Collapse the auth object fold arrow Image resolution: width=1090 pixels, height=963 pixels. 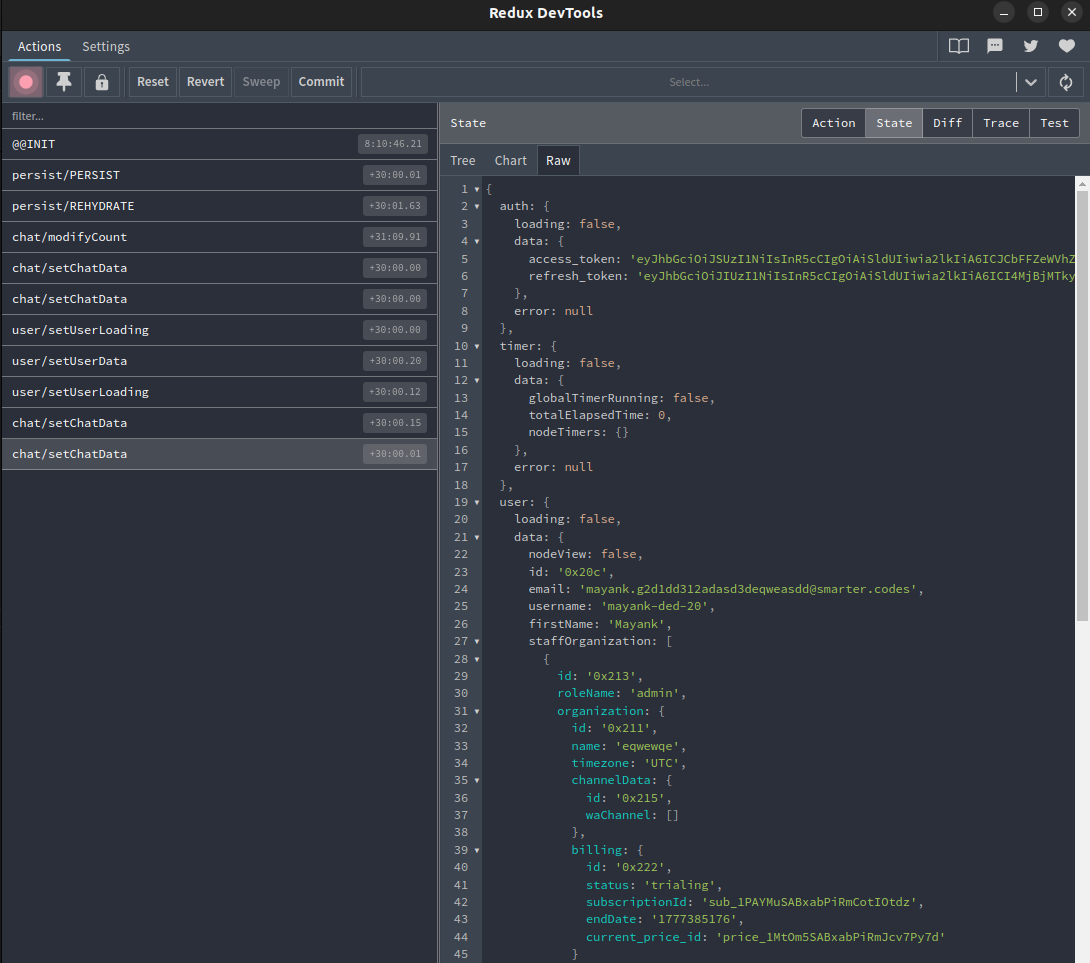[477, 207]
